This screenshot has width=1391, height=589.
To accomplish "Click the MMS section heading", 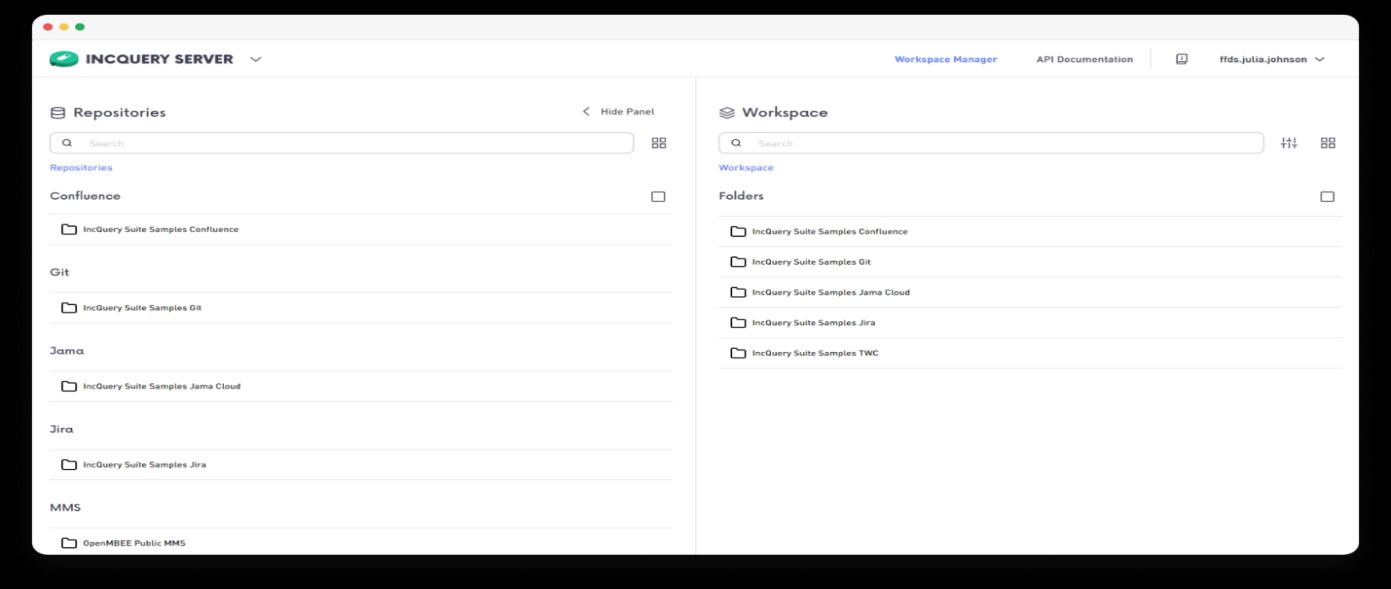I will [65, 508].
